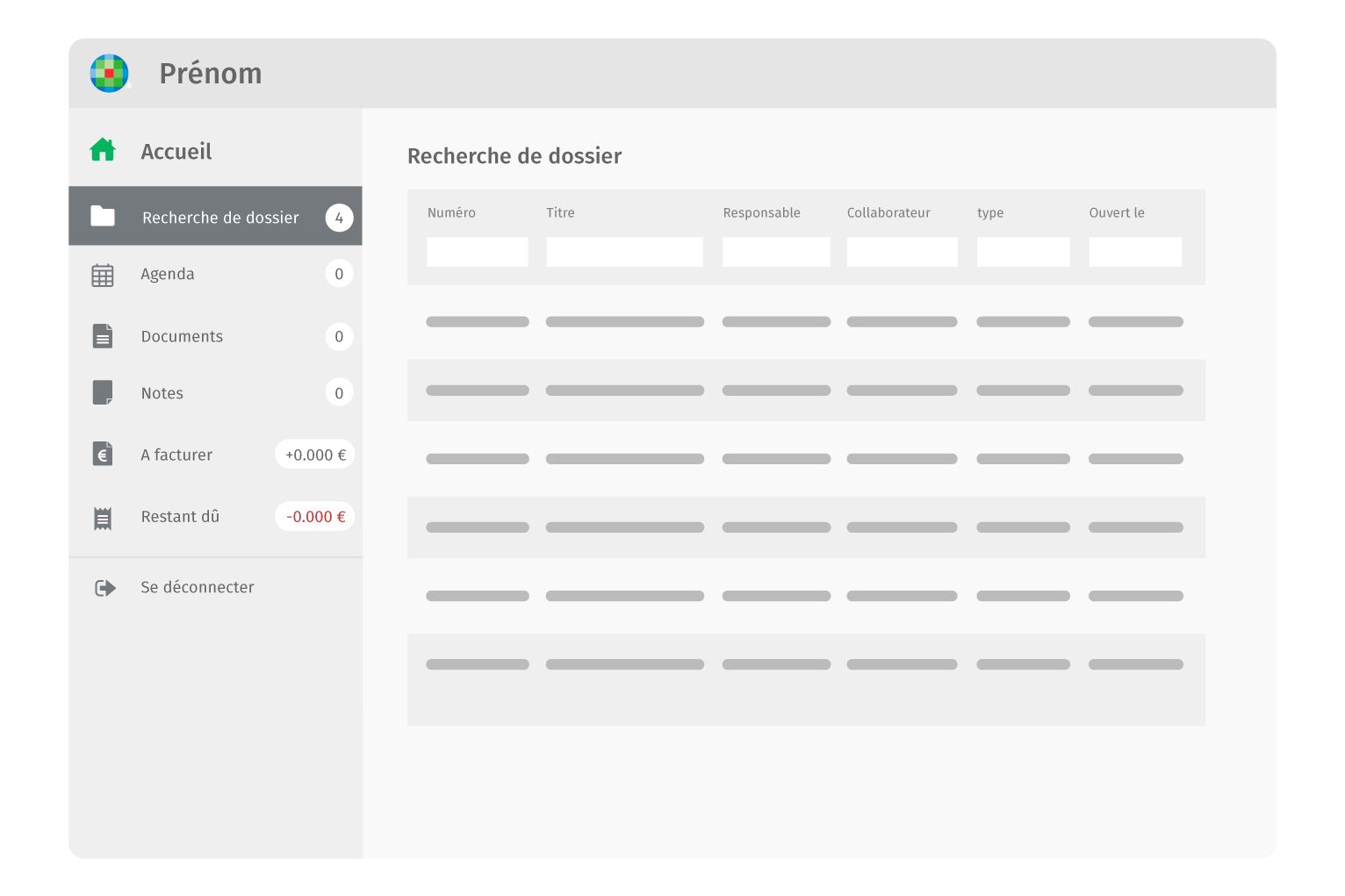
Task: Click into the Titre filter field
Action: [x=624, y=252]
